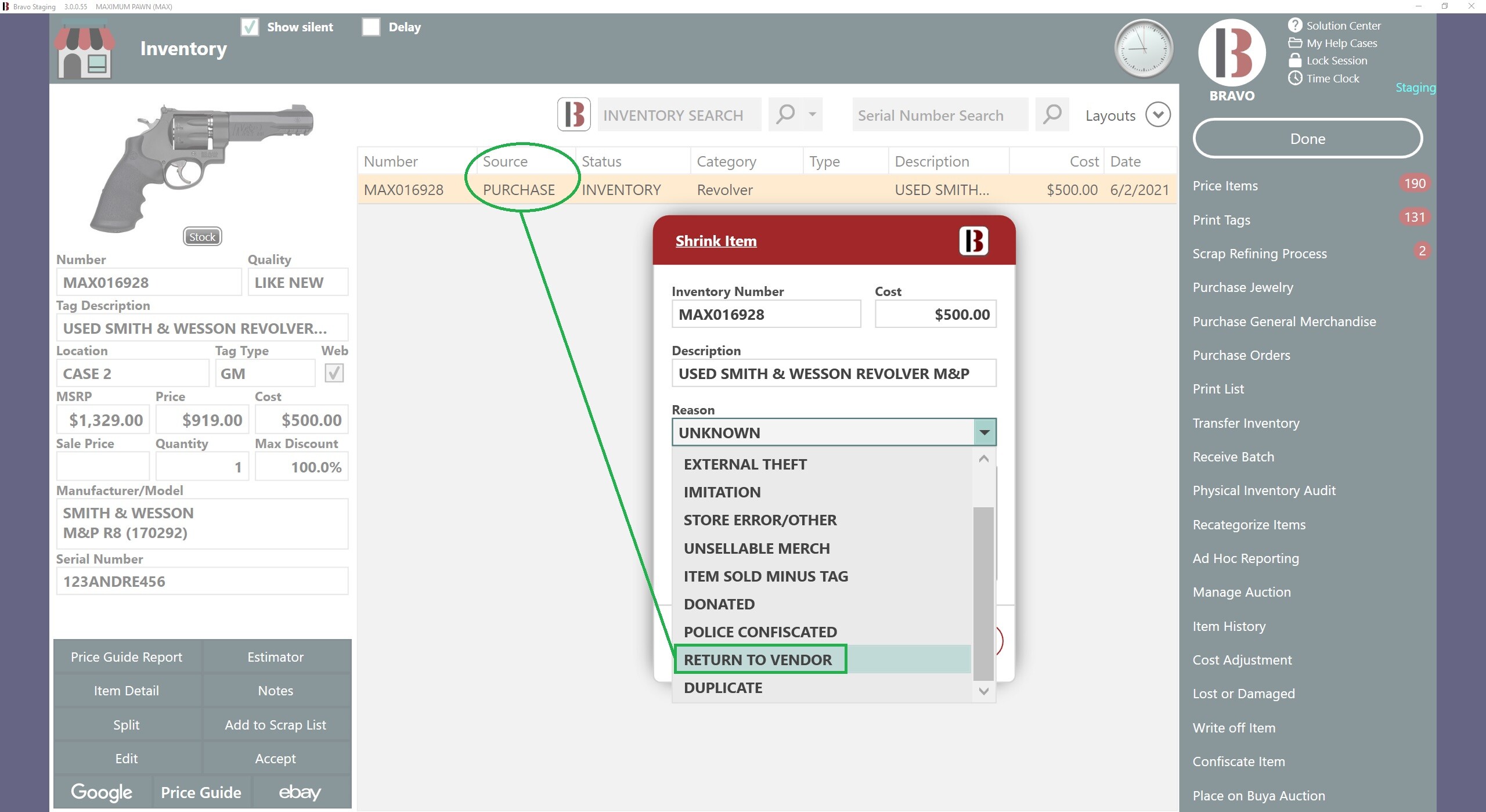Image resolution: width=1486 pixels, height=812 pixels.
Task: Click the Inventory storefront icon
Action: click(x=85, y=49)
